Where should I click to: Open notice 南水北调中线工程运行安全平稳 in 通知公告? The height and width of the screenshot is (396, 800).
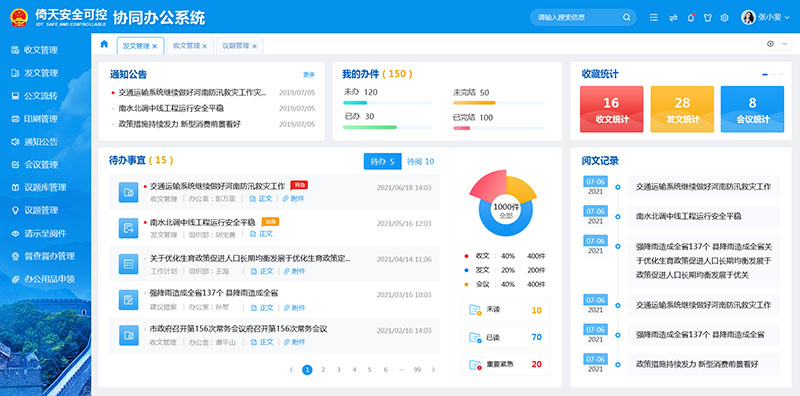[171, 108]
